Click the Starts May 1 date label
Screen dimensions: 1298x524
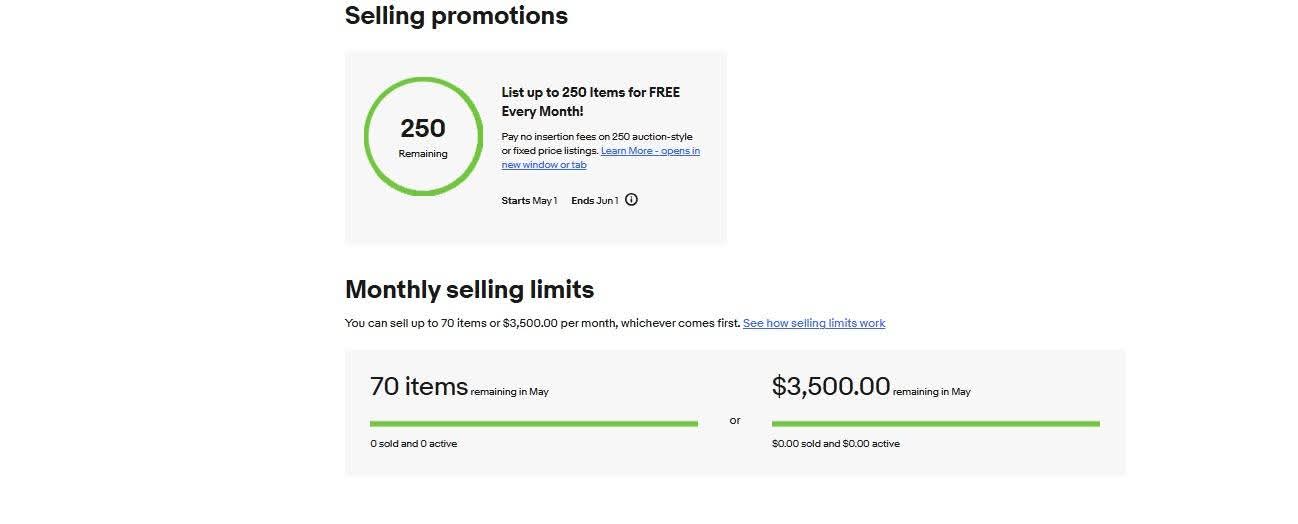pyautogui.click(x=530, y=201)
